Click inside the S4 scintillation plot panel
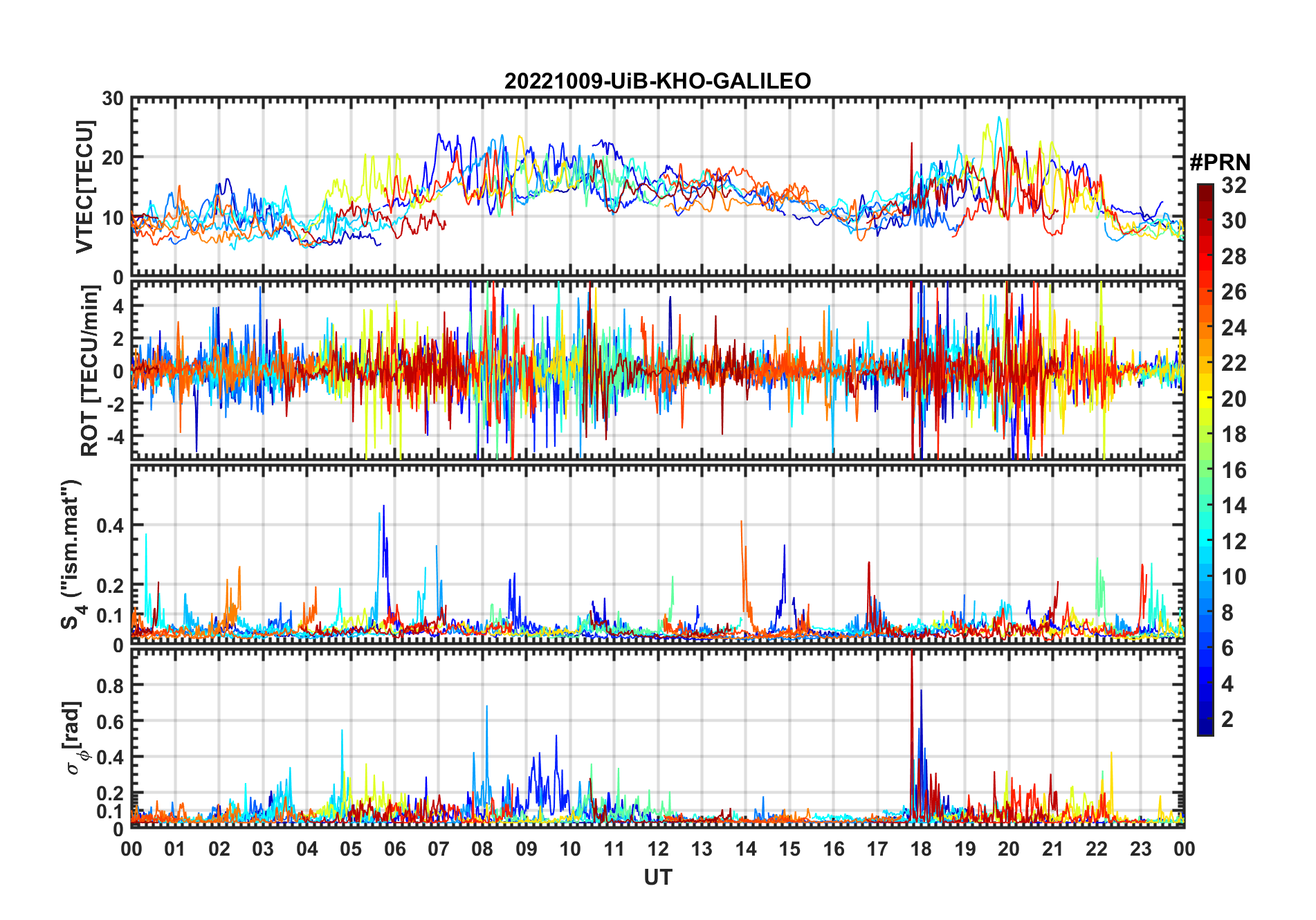This screenshot has height=920, width=1316. point(657,555)
